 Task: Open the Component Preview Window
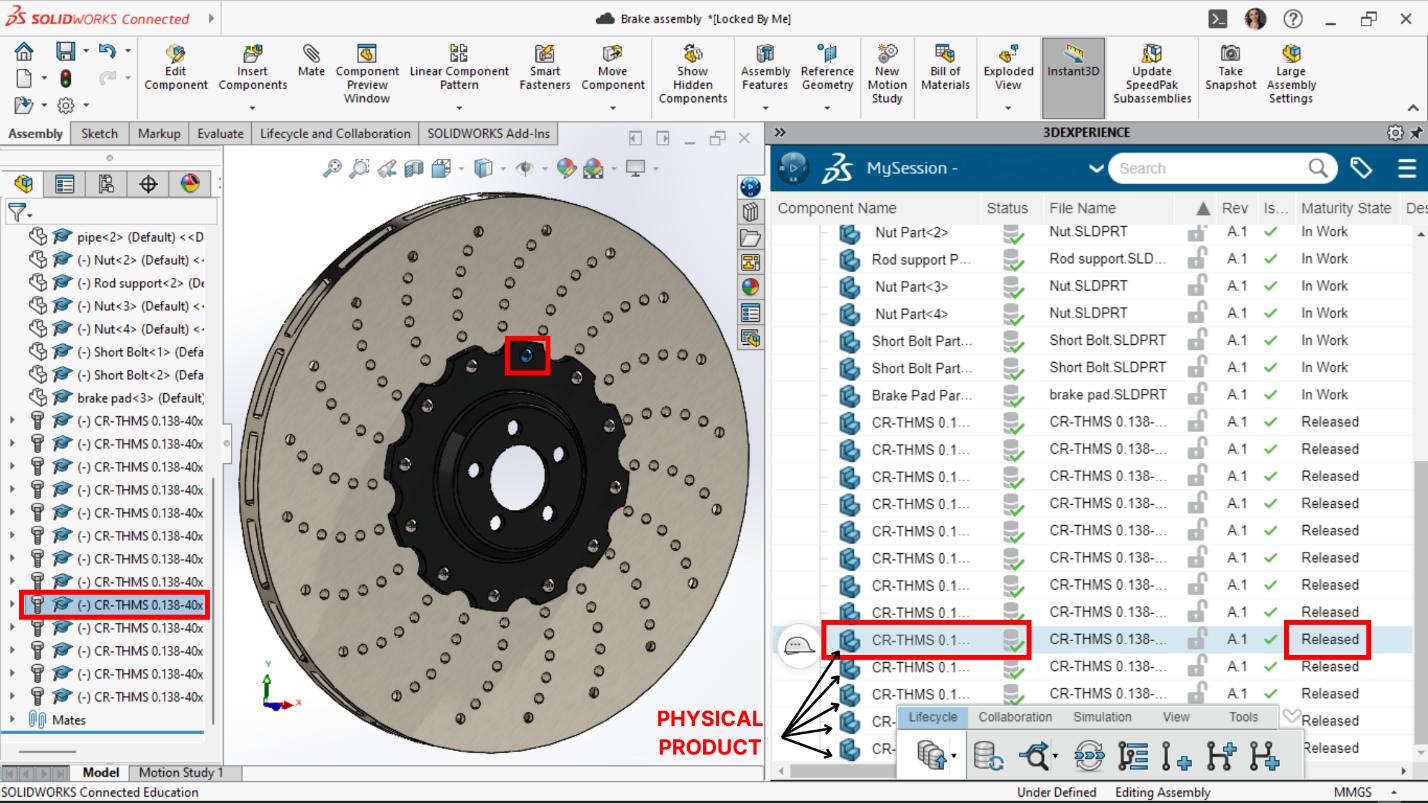[x=367, y=74]
